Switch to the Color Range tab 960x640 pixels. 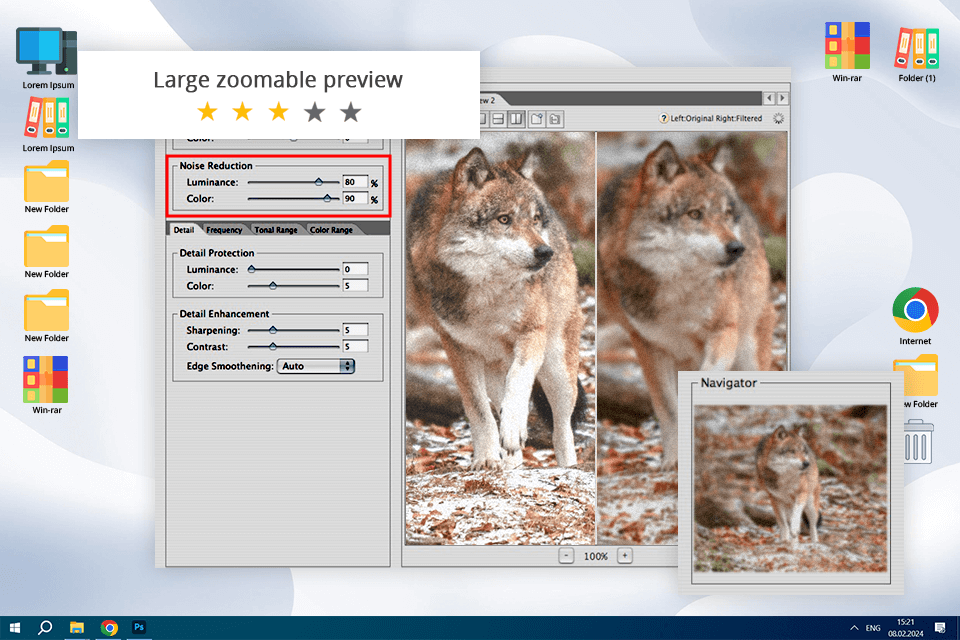(x=331, y=230)
